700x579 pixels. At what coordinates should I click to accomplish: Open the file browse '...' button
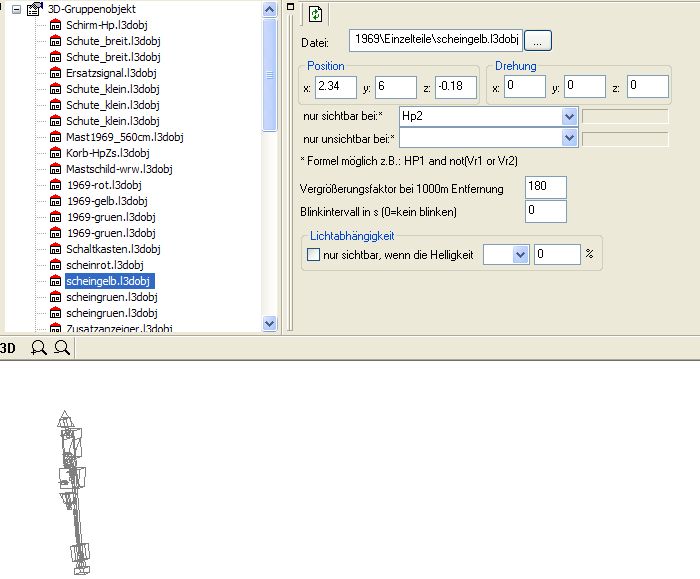click(x=538, y=41)
